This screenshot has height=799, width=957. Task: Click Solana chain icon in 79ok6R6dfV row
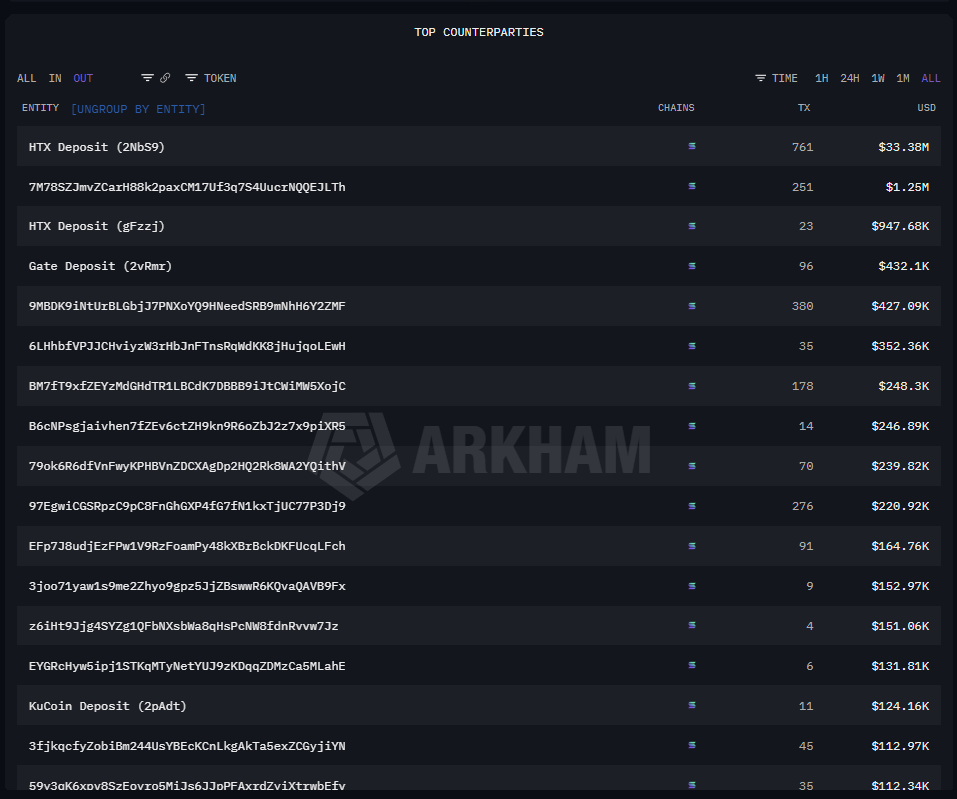click(692, 466)
